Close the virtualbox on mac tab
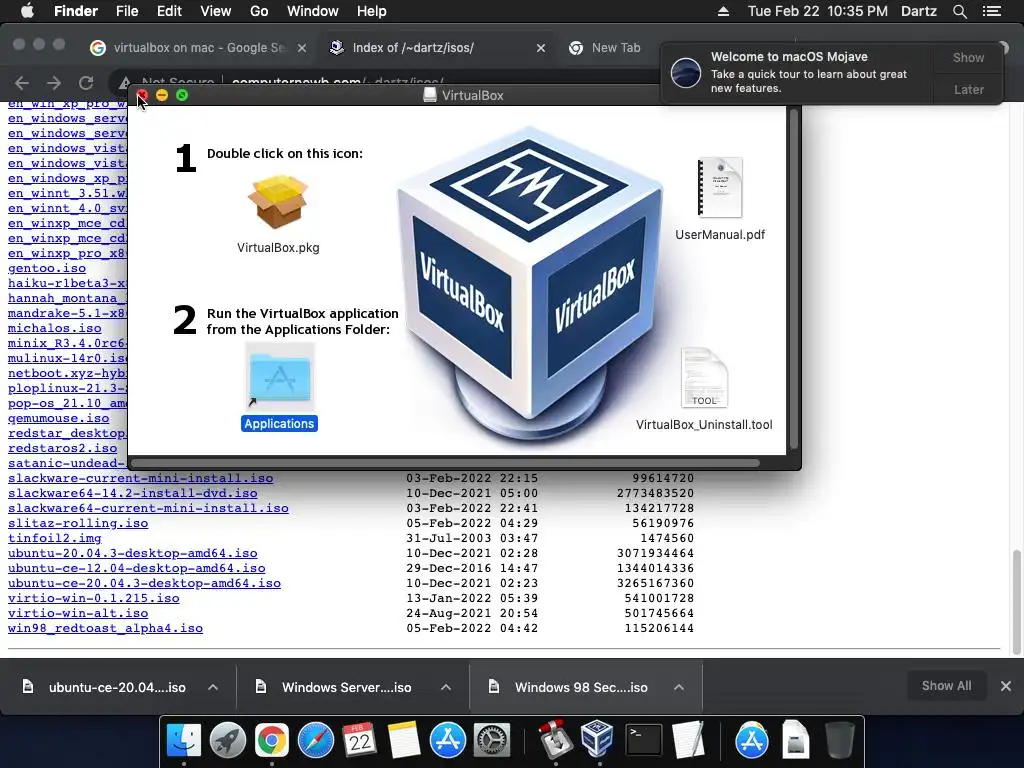This screenshot has width=1024, height=768. coord(302,48)
